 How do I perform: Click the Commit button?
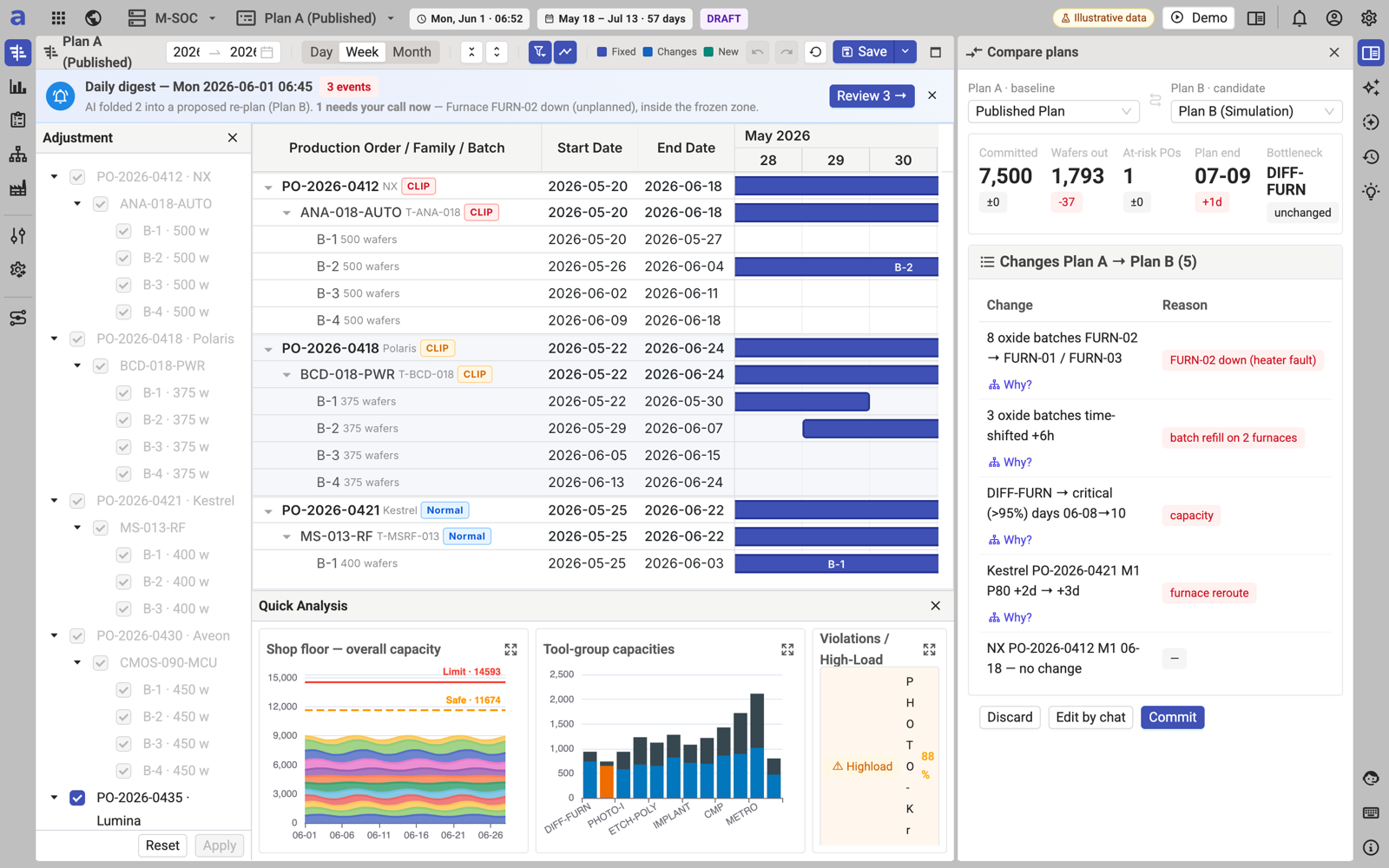click(x=1172, y=717)
